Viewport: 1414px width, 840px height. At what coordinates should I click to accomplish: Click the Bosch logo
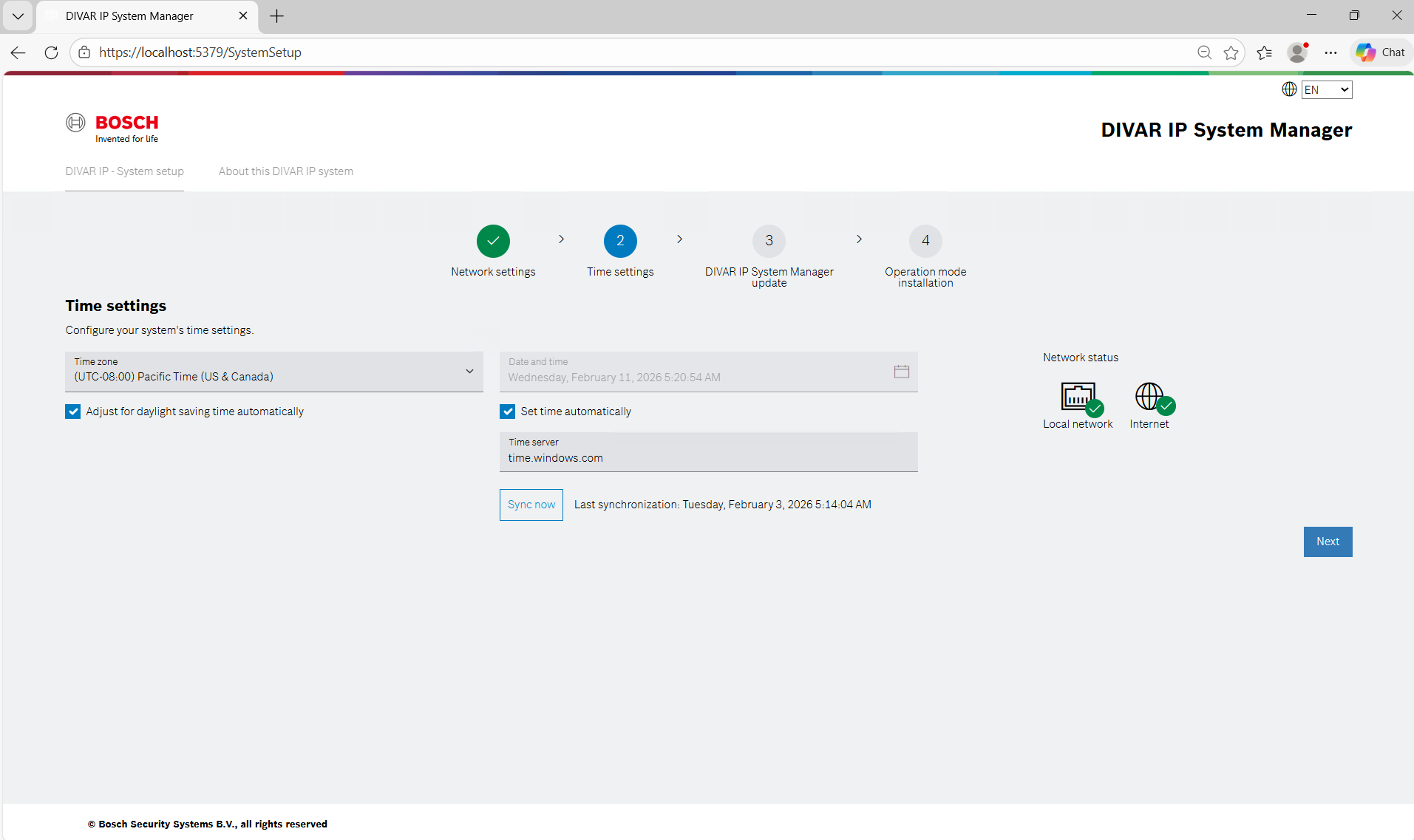tap(112, 128)
